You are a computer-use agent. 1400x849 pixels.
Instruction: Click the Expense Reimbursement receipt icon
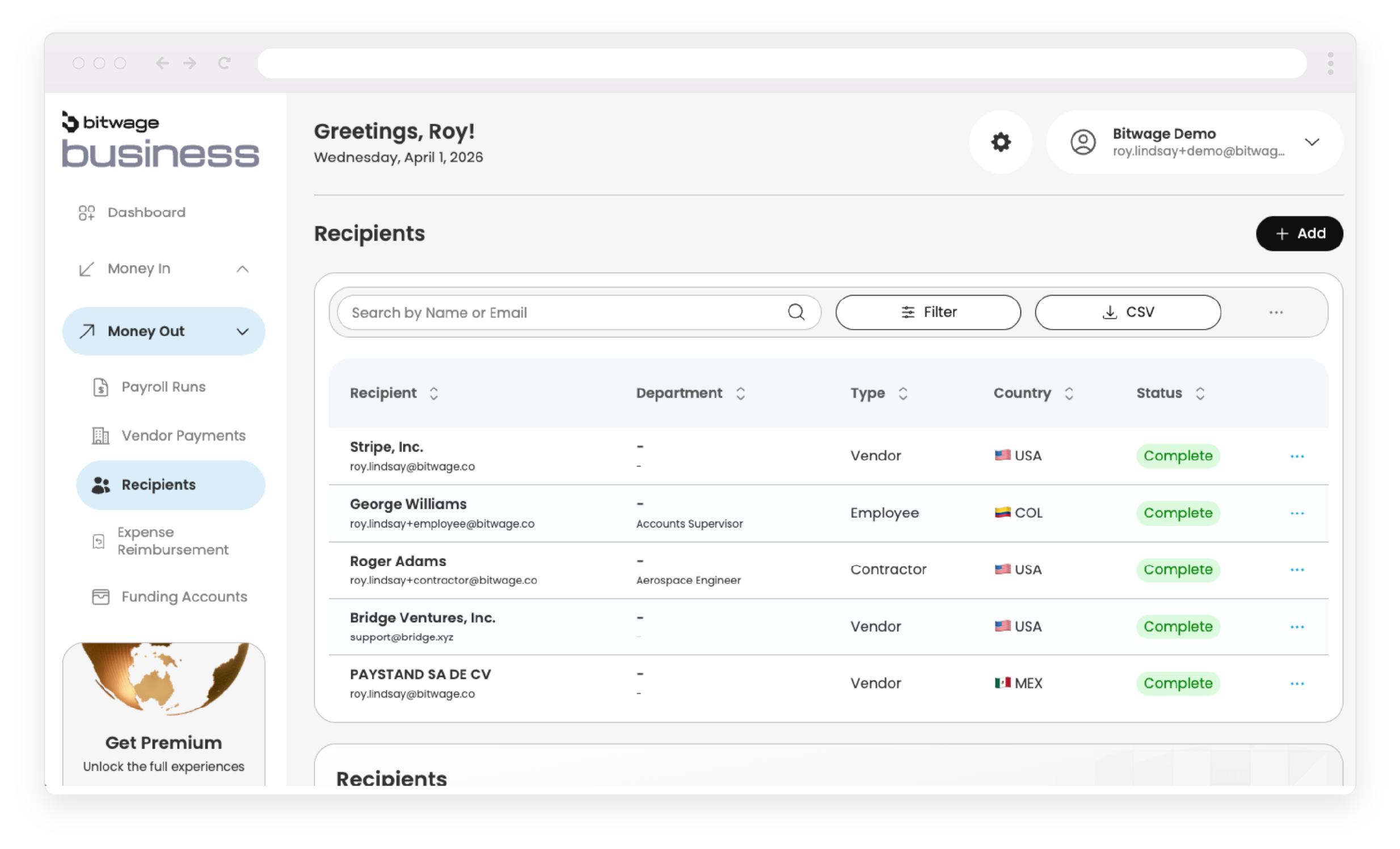pos(98,541)
